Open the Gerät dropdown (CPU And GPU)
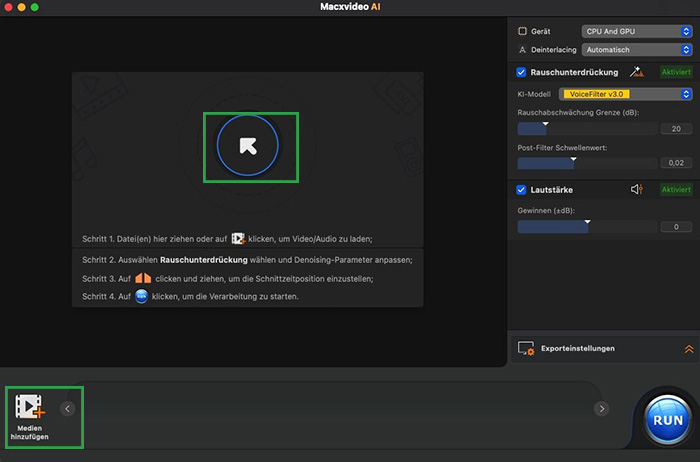 click(637, 31)
